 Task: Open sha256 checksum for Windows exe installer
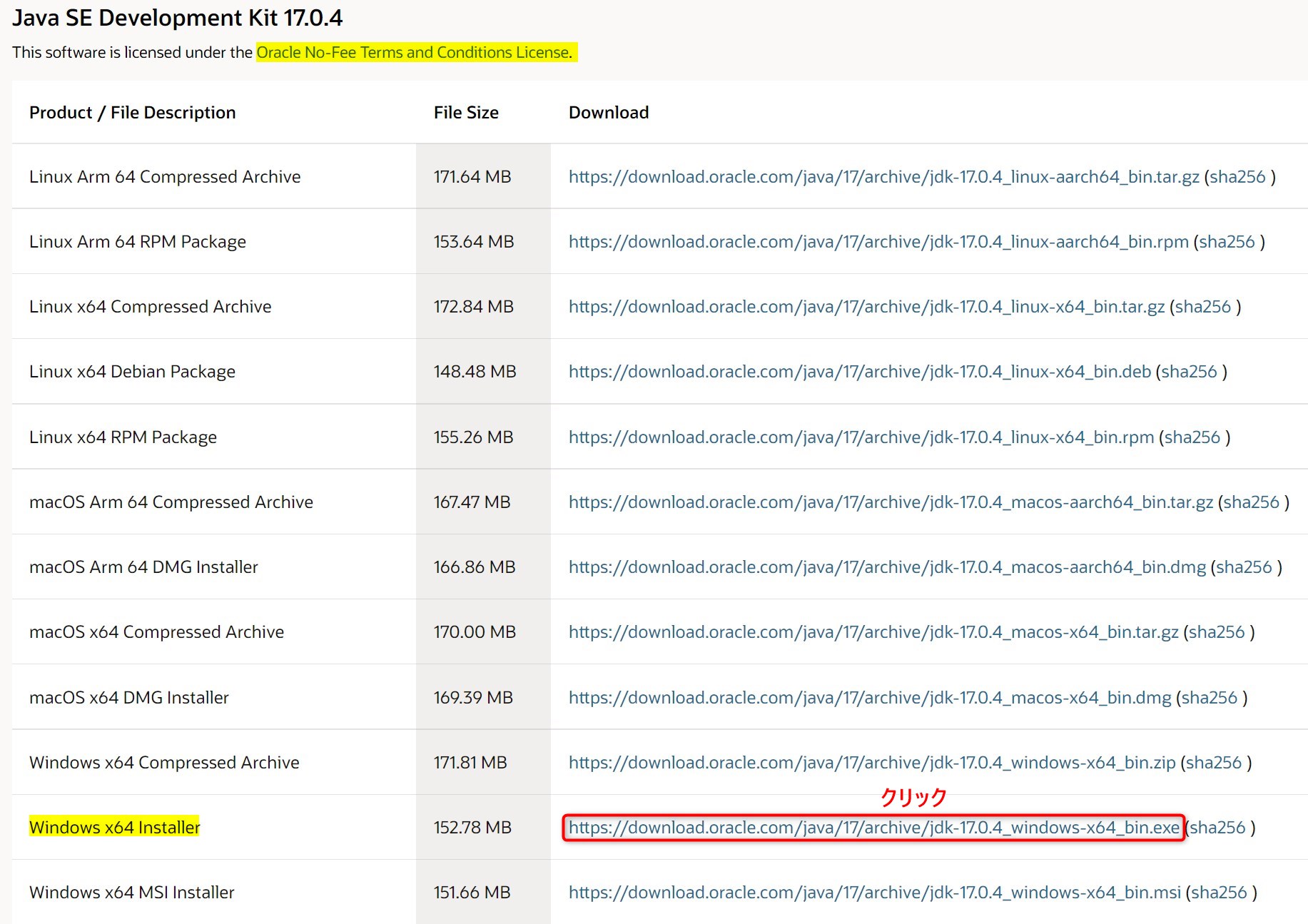[1217, 828]
